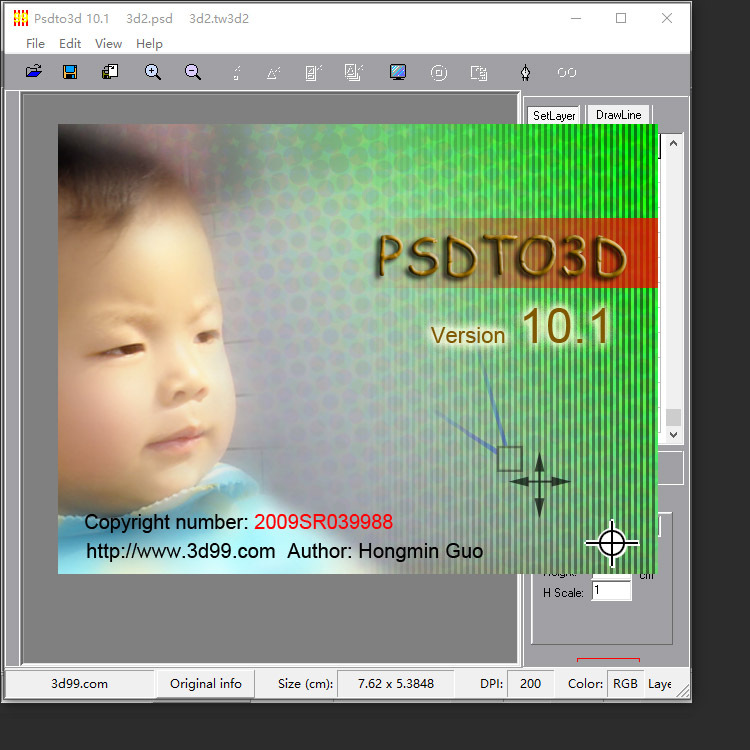Click the Save all copies icon

pyautogui.click(x=110, y=72)
